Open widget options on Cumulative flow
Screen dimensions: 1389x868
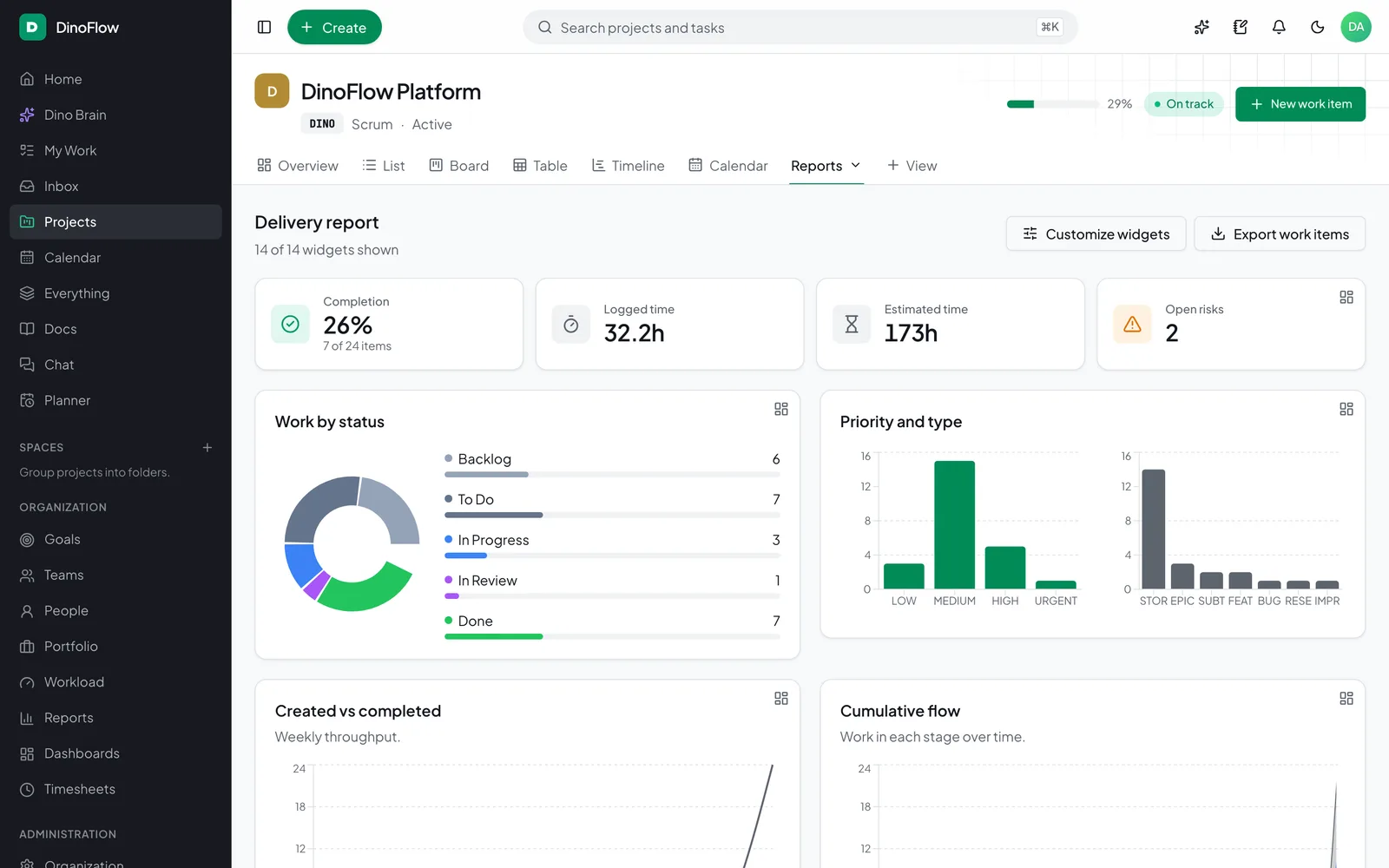(x=1346, y=698)
